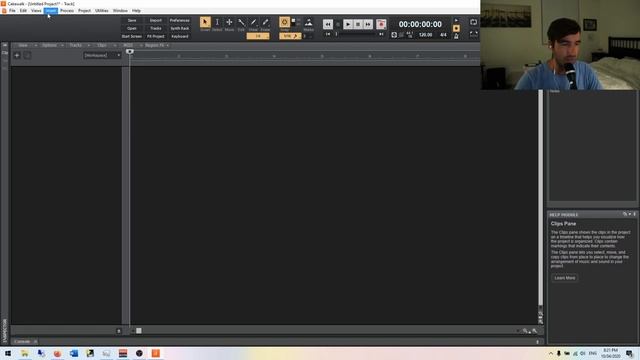Open the Utilities menu
The height and width of the screenshot is (360, 640).
tap(102, 11)
